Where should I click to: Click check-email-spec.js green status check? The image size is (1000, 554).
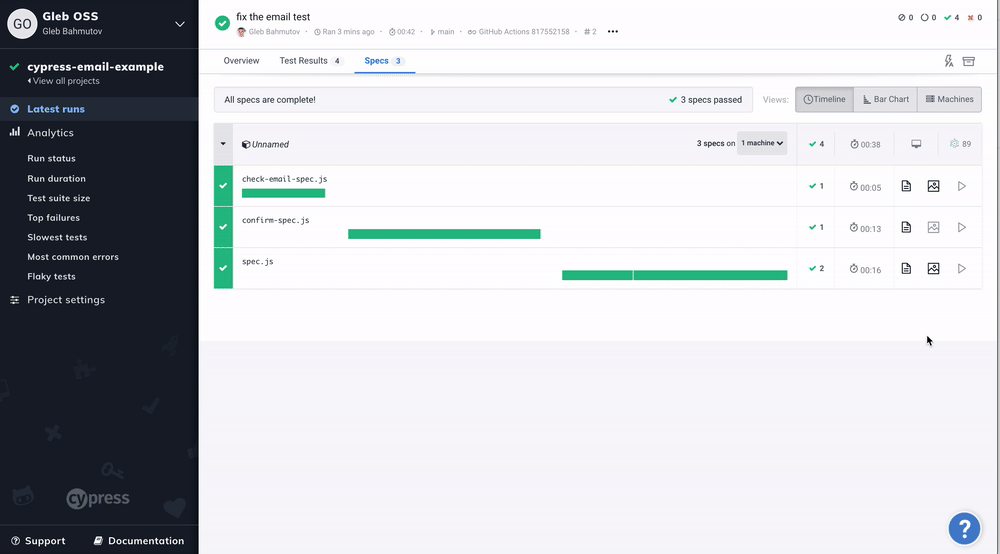(x=223, y=186)
